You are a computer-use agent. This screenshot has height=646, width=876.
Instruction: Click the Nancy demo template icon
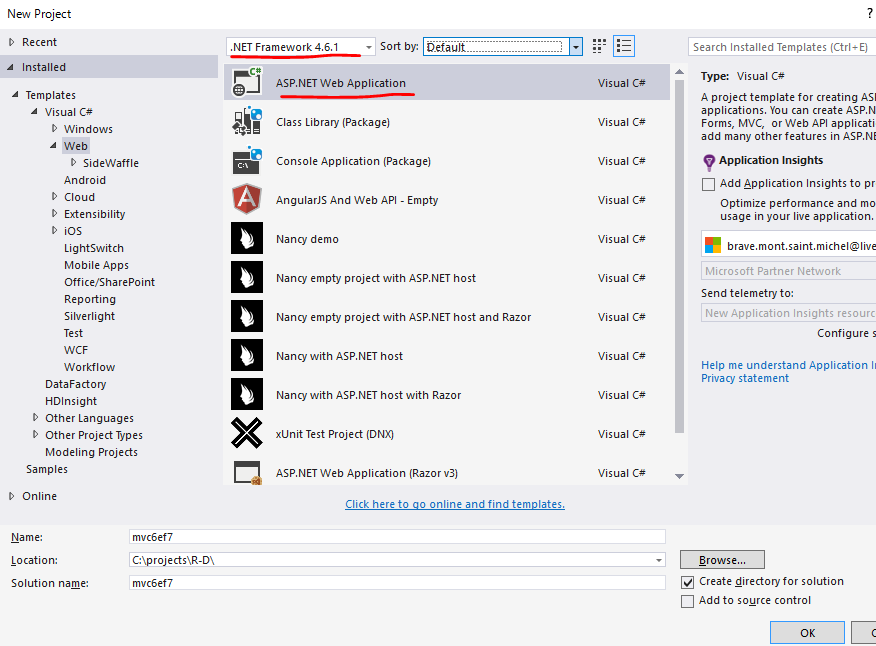point(247,239)
